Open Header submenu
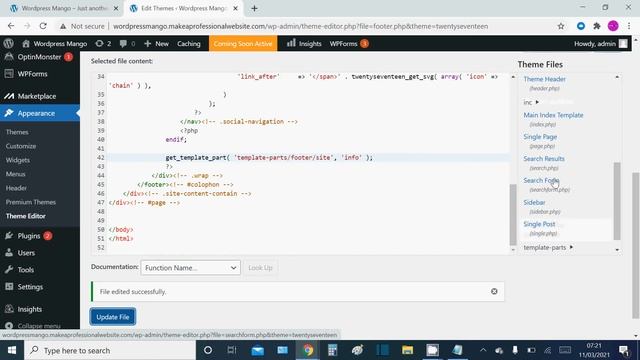Viewport: 640px width, 360px height. [x=16, y=188]
